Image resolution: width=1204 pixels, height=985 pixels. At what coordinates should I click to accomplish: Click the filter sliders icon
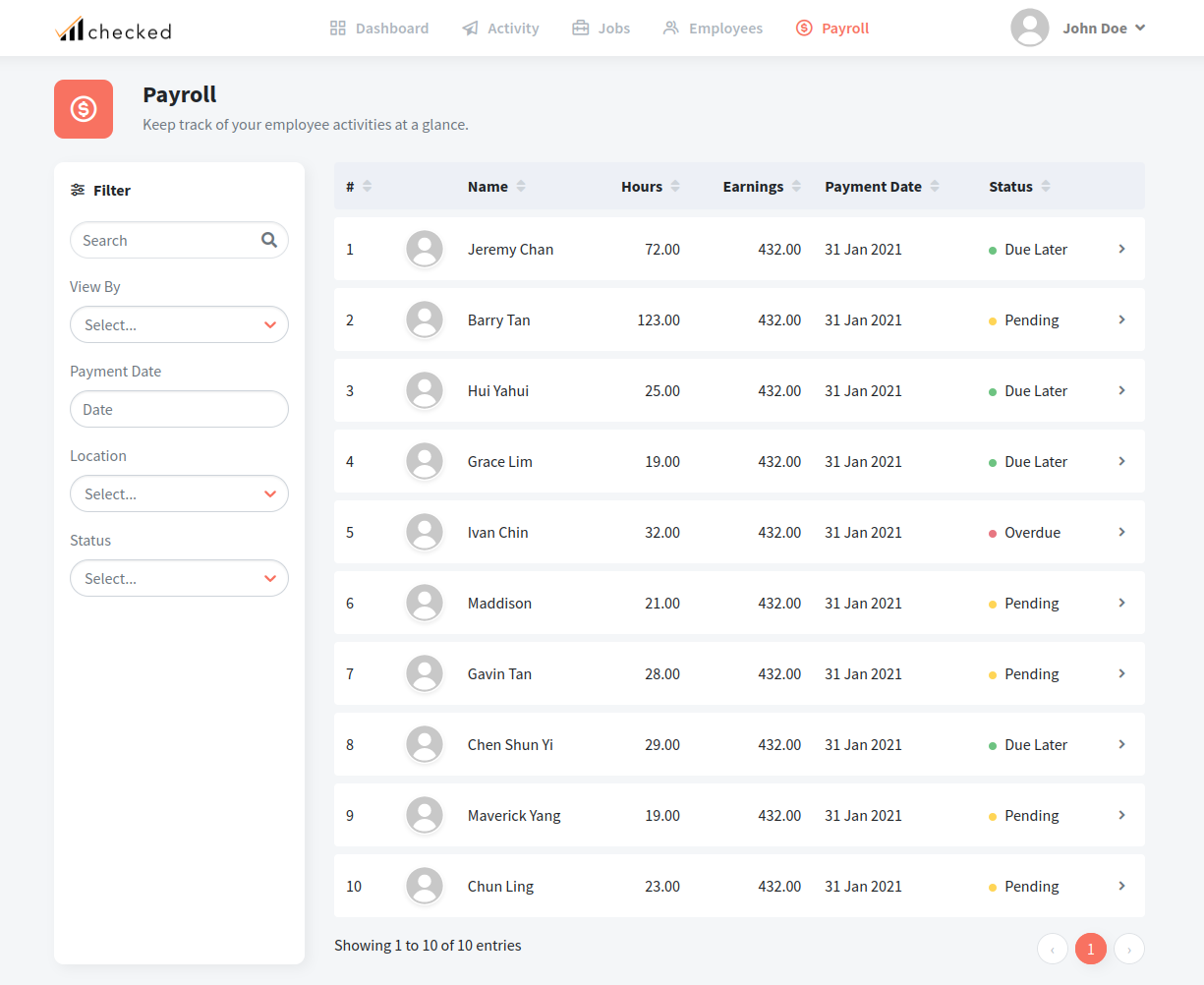coord(78,191)
